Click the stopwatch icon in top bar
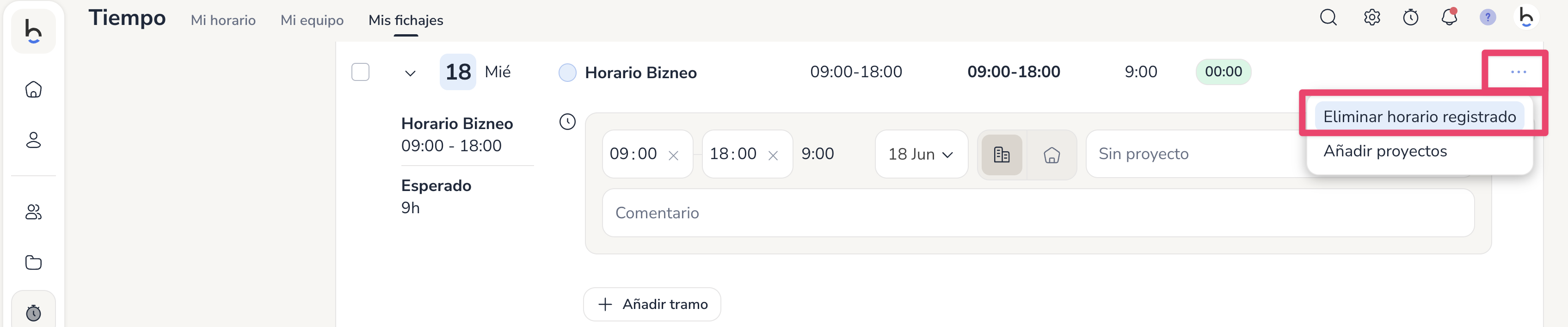Screen dimensions: 1568x327 (x=1410, y=18)
